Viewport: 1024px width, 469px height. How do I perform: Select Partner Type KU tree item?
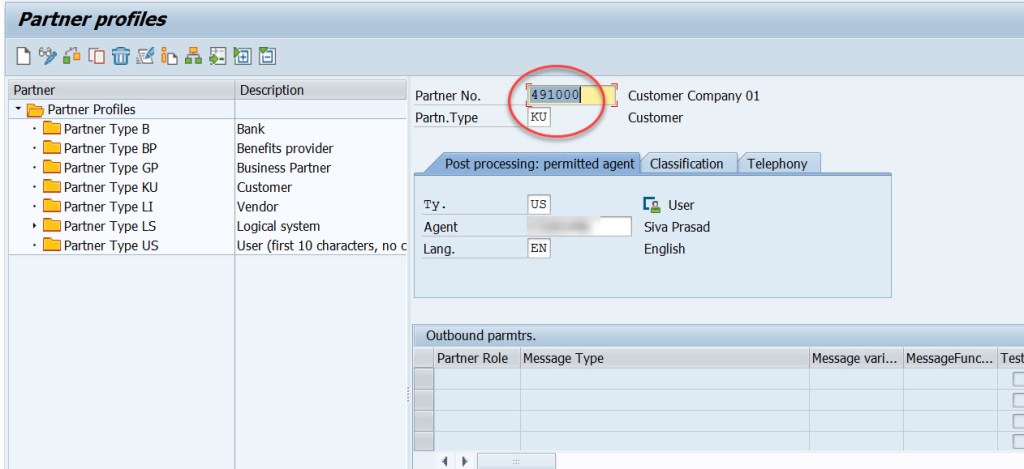(x=111, y=187)
